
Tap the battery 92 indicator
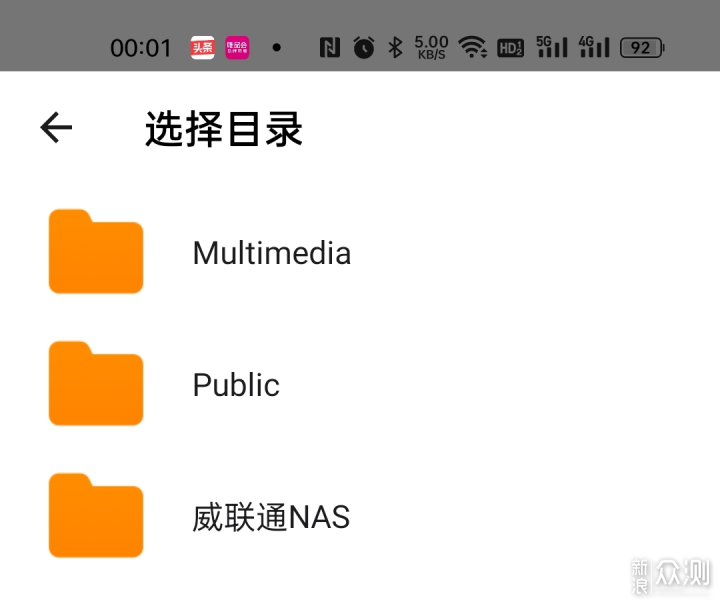pos(642,48)
